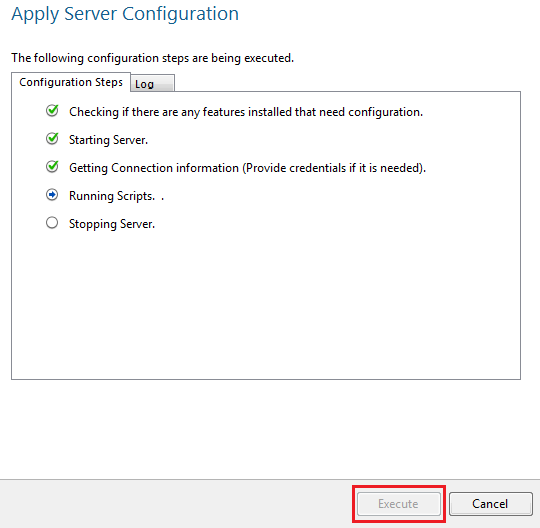Select the Configuration Steps tab
540x528 pixels.
(x=71, y=82)
